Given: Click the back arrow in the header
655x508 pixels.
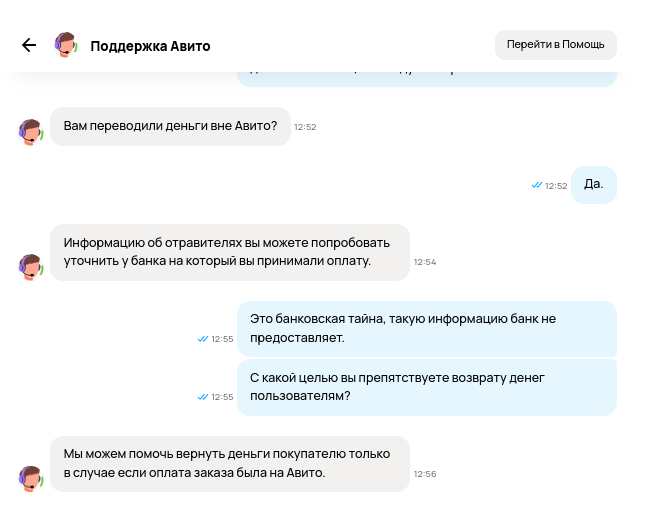Looking at the screenshot, I should pyautogui.click(x=29, y=45).
